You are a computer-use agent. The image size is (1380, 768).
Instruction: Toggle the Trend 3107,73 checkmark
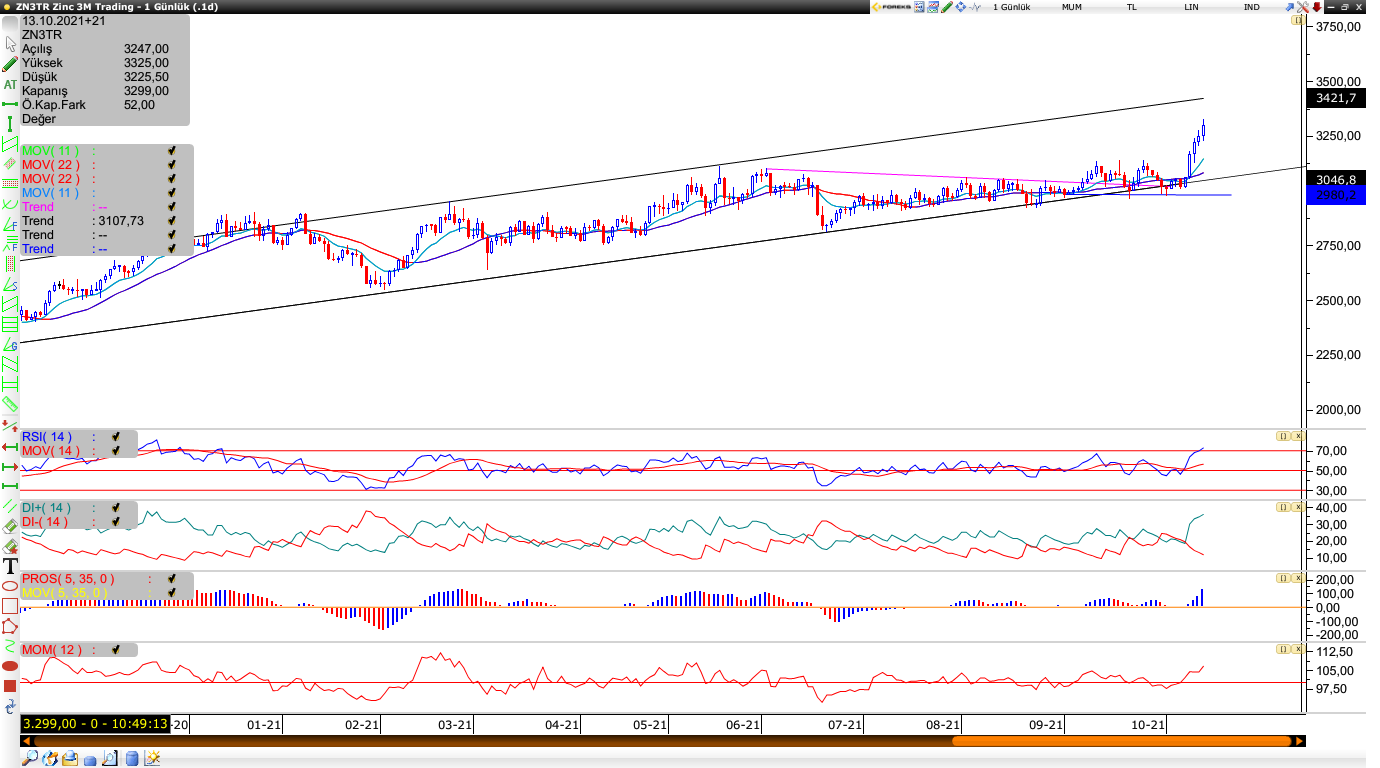point(172,221)
